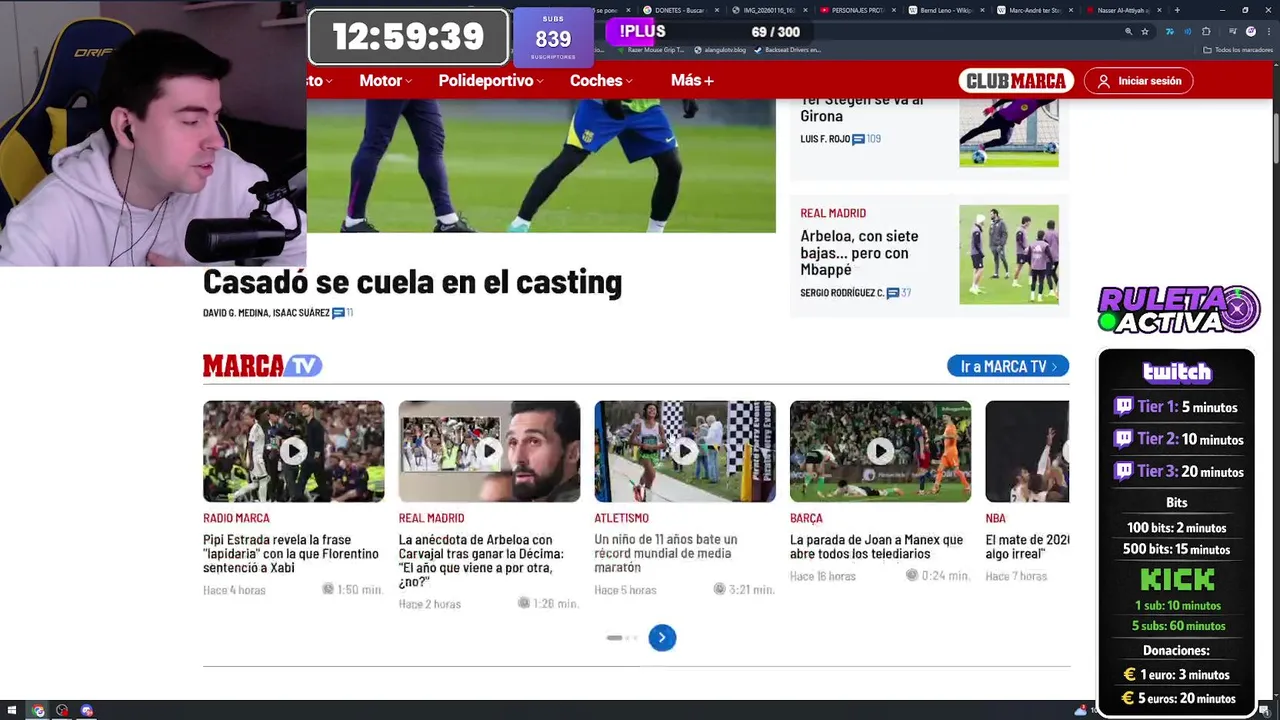Expand the Polideportivo menu

(x=492, y=80)
